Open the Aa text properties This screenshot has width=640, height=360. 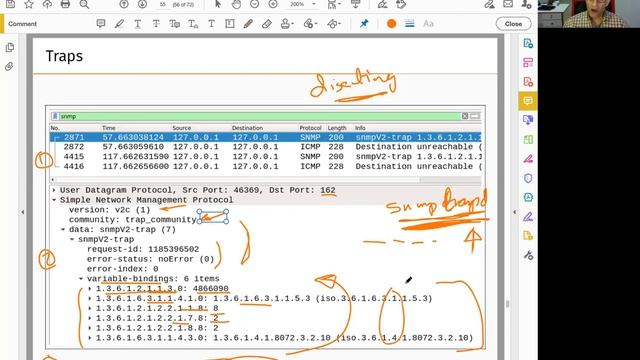click(428, 24)
